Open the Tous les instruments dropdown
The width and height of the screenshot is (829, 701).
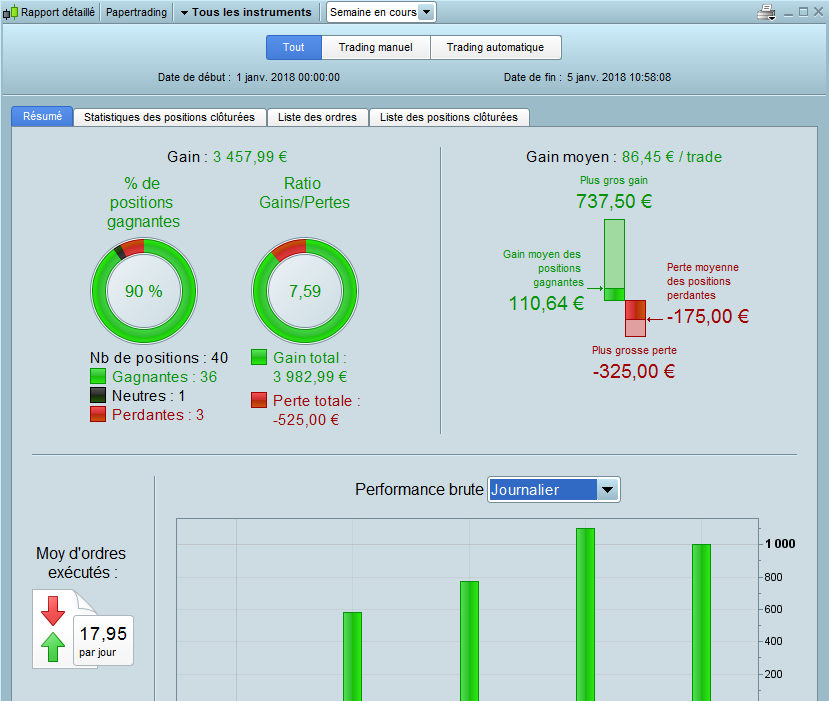point(246,12)
